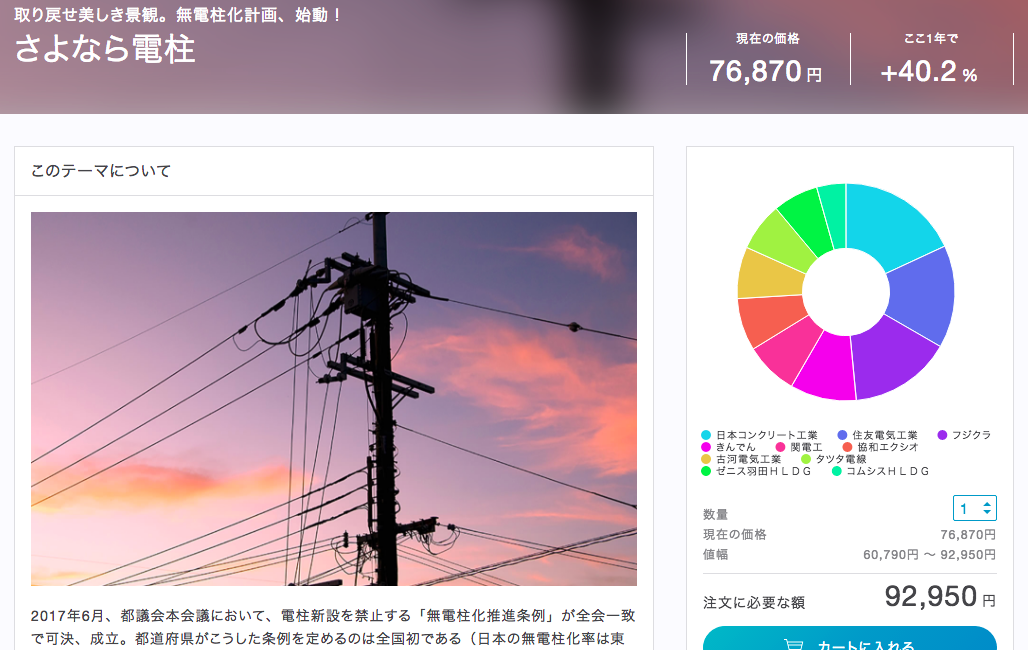Viewport: 1028px width, 650px height.
Task: Click the required order amount 92,950 円
Action: pyautogui.click(x=941, y=597)
